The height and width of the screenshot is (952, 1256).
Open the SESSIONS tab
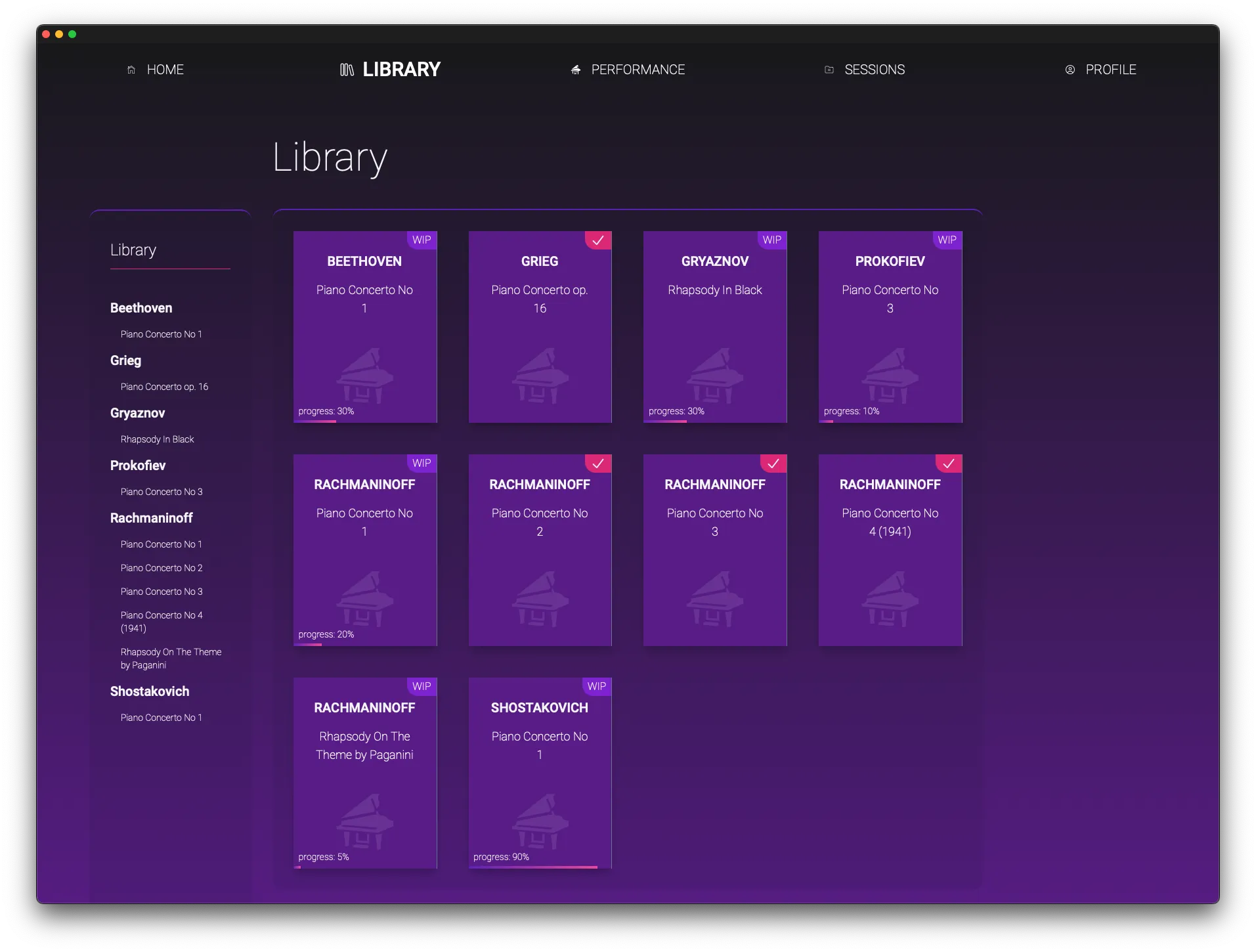pos(865,70)
